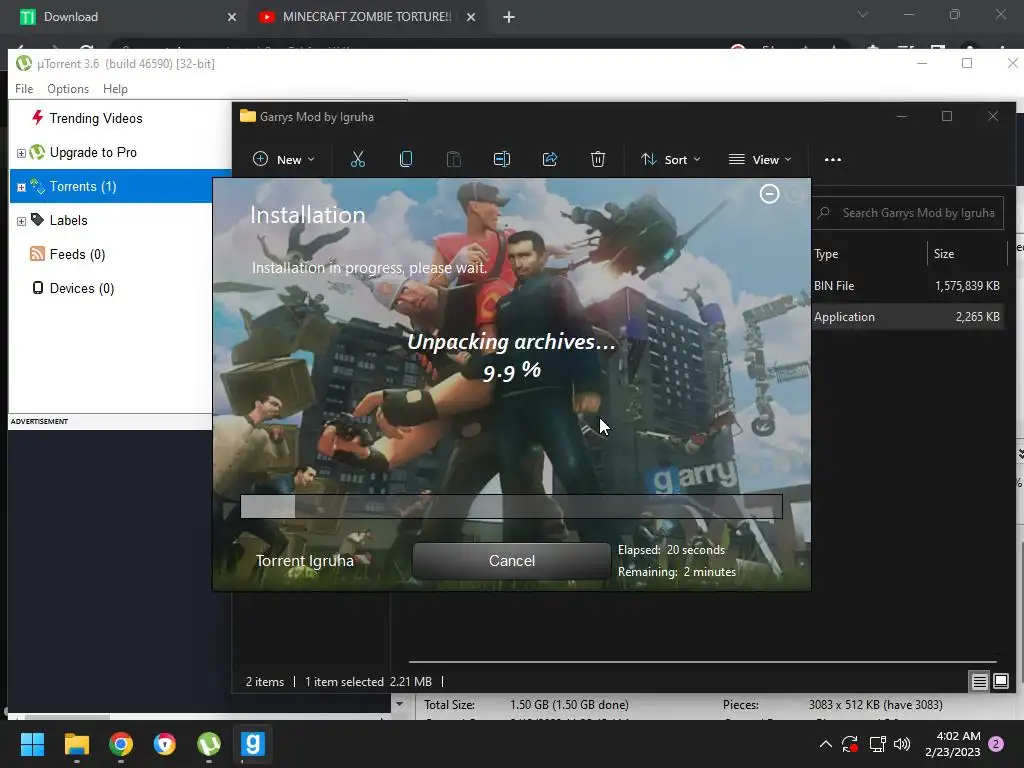Click the volume speaker tray icon
The height and width of the screenshot is (768, 1024).
coord(902,744)
